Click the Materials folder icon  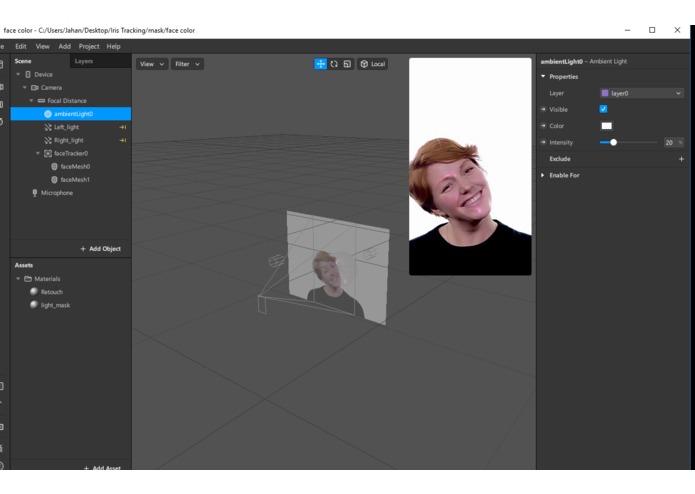(x=28, y=279)
